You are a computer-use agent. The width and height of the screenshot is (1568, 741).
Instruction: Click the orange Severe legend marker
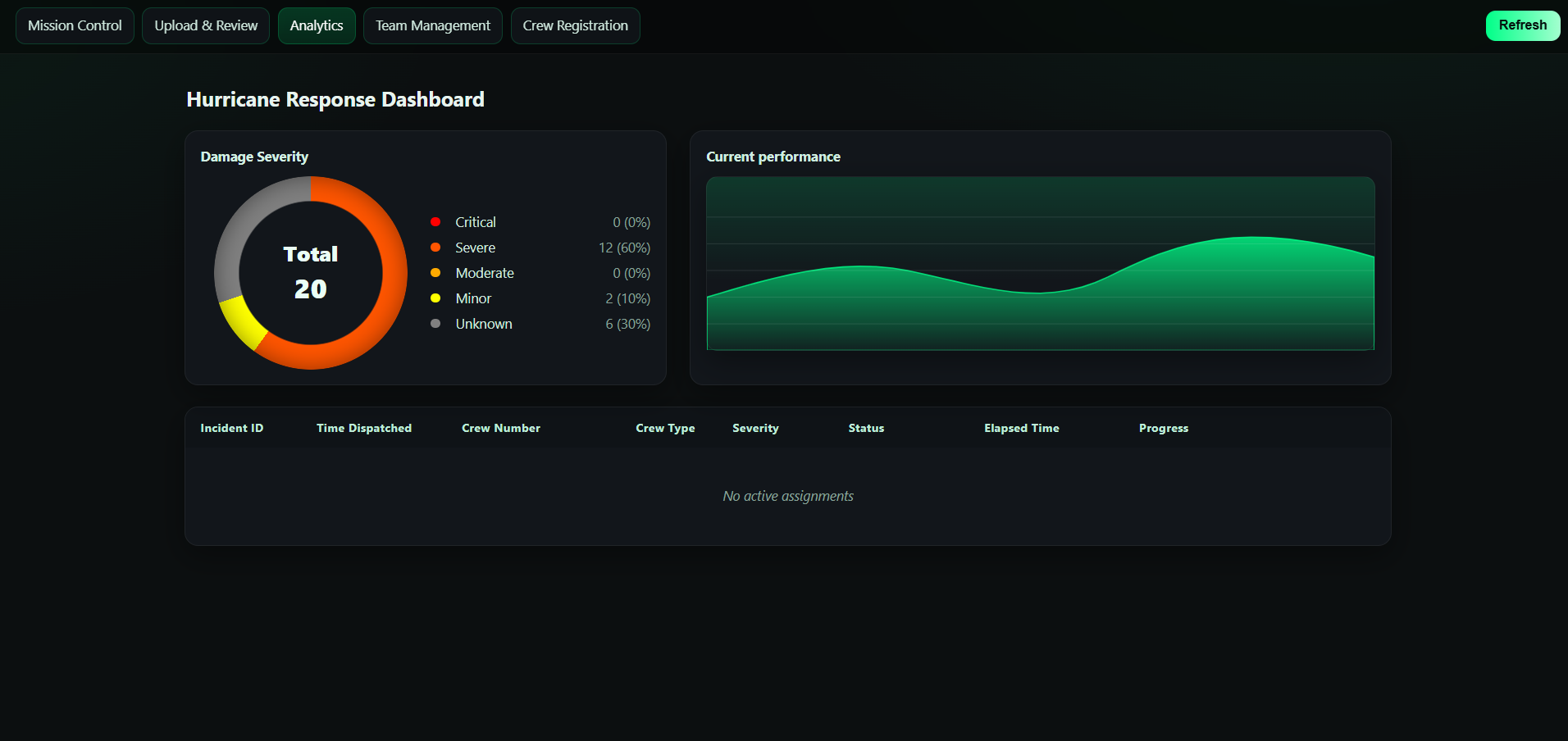point(435,247)
